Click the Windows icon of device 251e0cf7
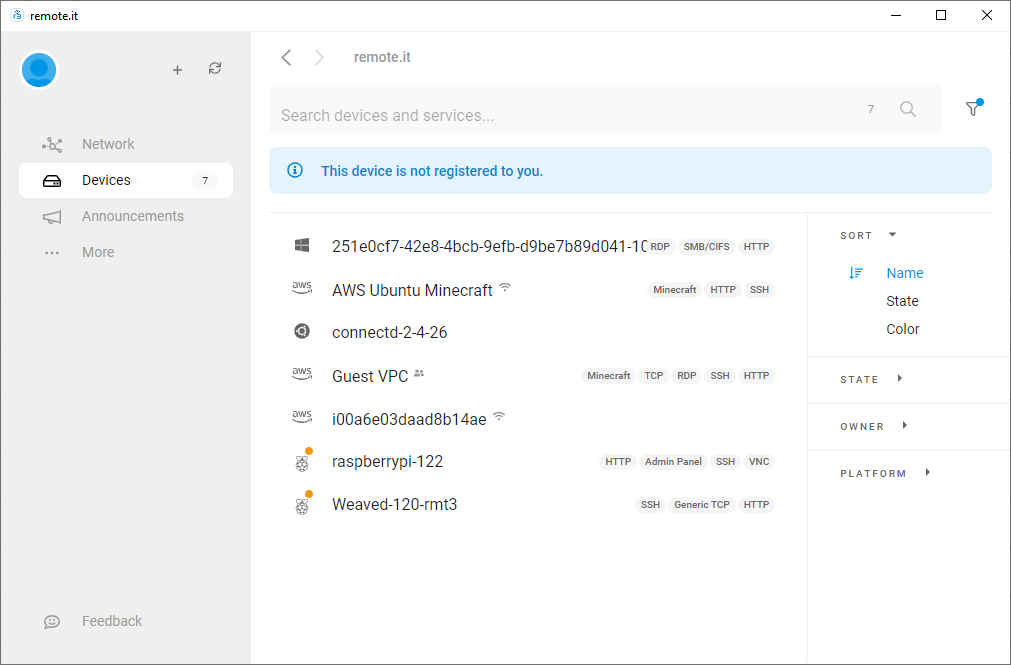Image resolution: width=1011 pixels, height=665 pixels. point(302,245)
